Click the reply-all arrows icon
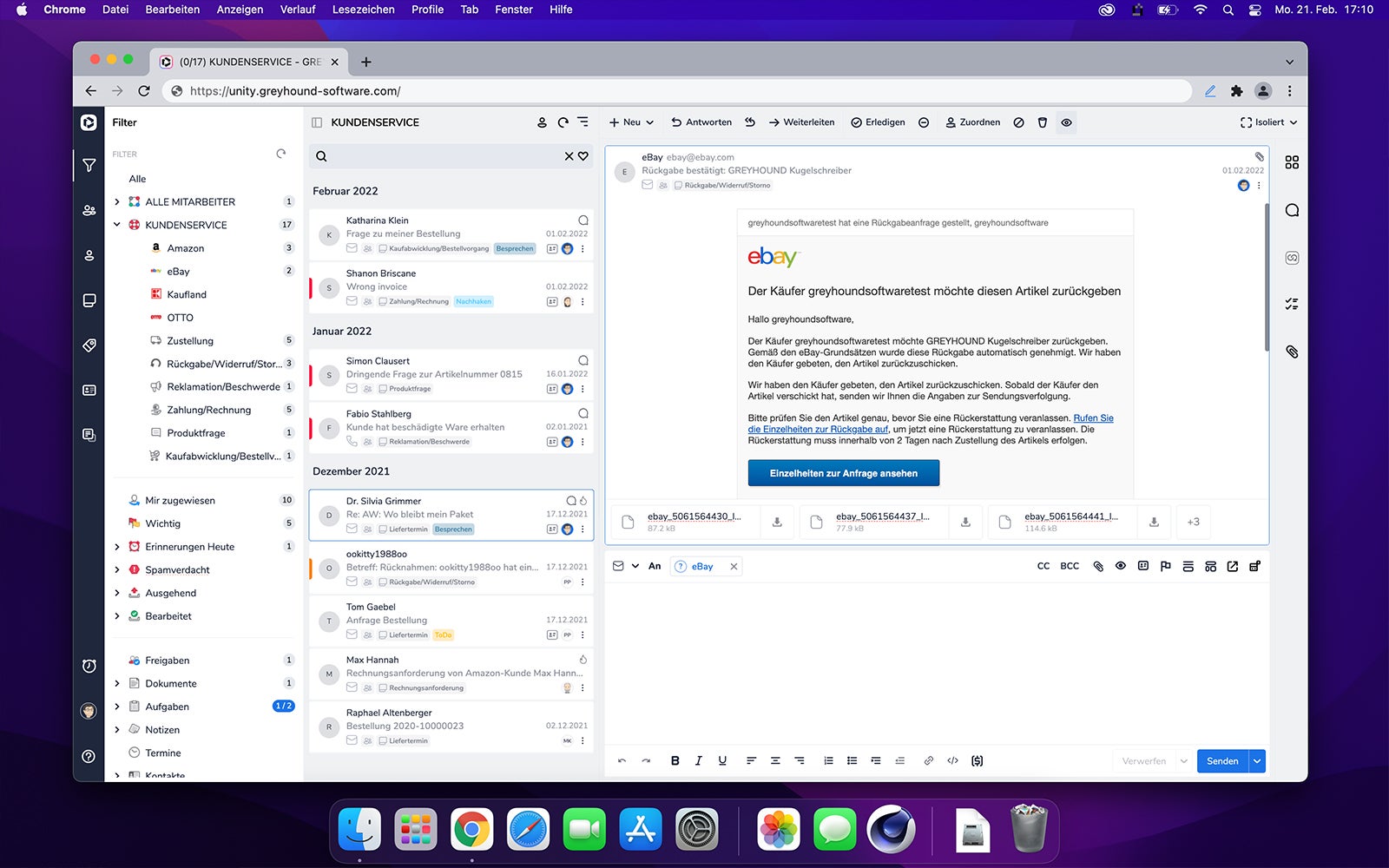Image resolution: width=1389 pixels, height=868 pixels. [750, 122]
